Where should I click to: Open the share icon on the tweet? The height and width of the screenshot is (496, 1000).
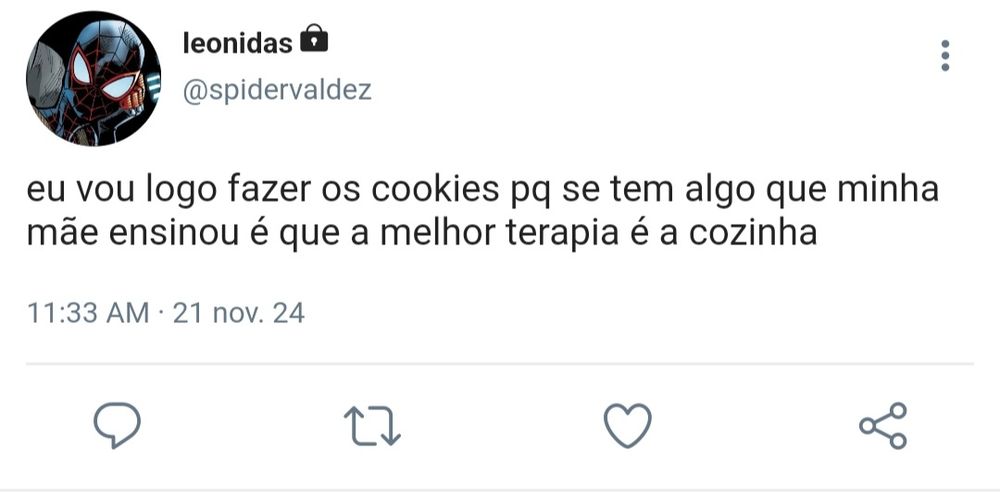(x=883, y=425)
